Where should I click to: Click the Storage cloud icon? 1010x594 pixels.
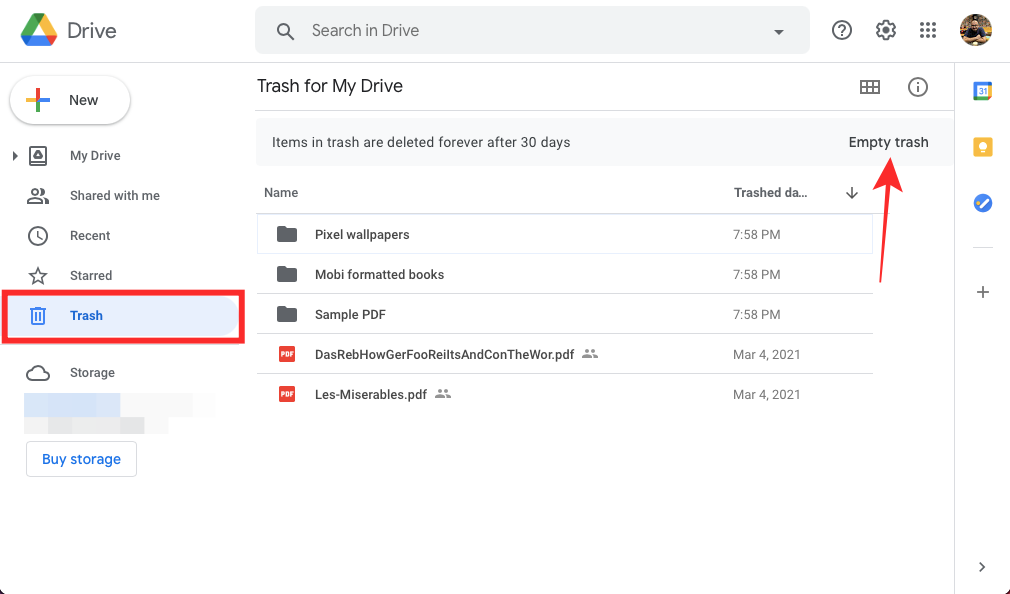(x=38, y=373)
